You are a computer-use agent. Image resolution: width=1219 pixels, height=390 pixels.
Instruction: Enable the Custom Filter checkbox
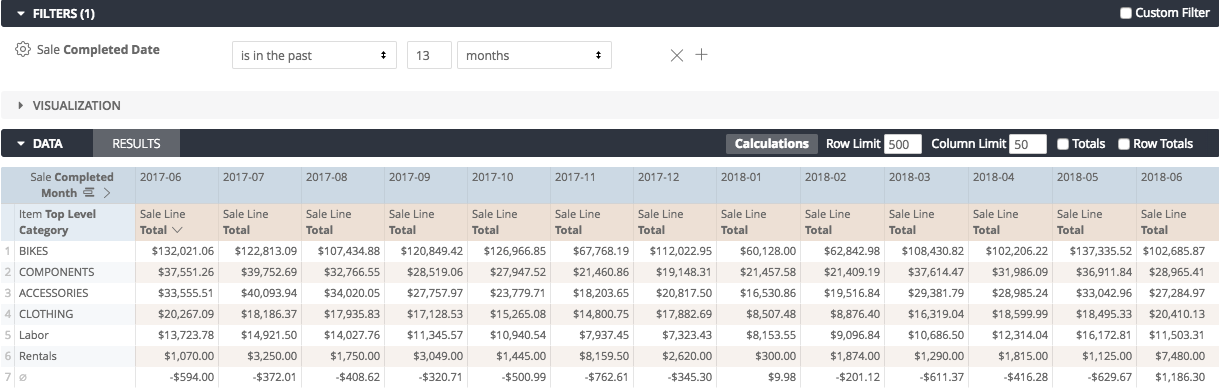point(1127,13)
